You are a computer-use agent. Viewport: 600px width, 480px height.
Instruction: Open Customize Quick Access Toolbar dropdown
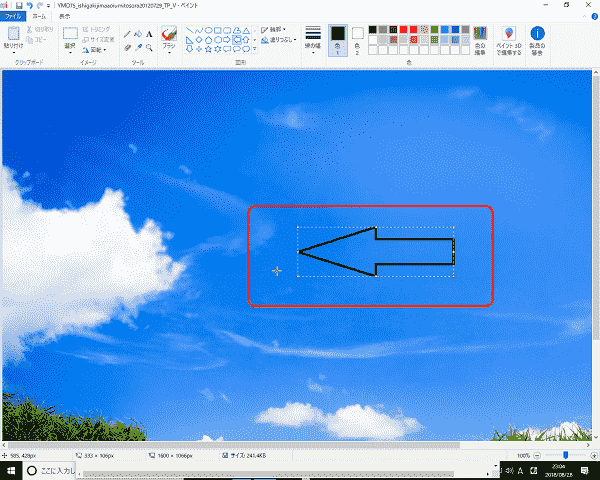click(x=49, y=6)
